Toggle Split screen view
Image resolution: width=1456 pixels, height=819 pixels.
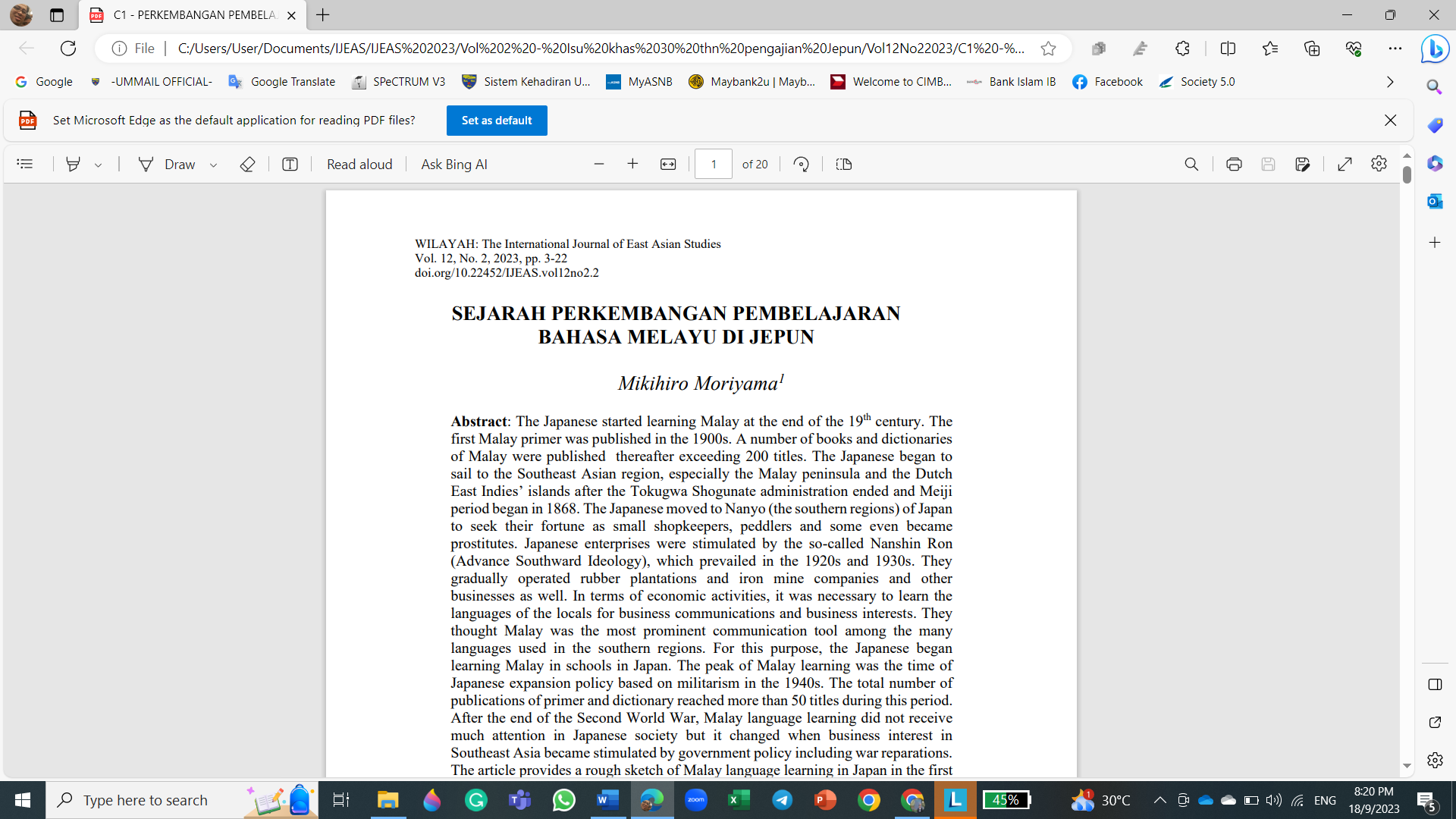pyautogui.click(x=1228, y=49)
